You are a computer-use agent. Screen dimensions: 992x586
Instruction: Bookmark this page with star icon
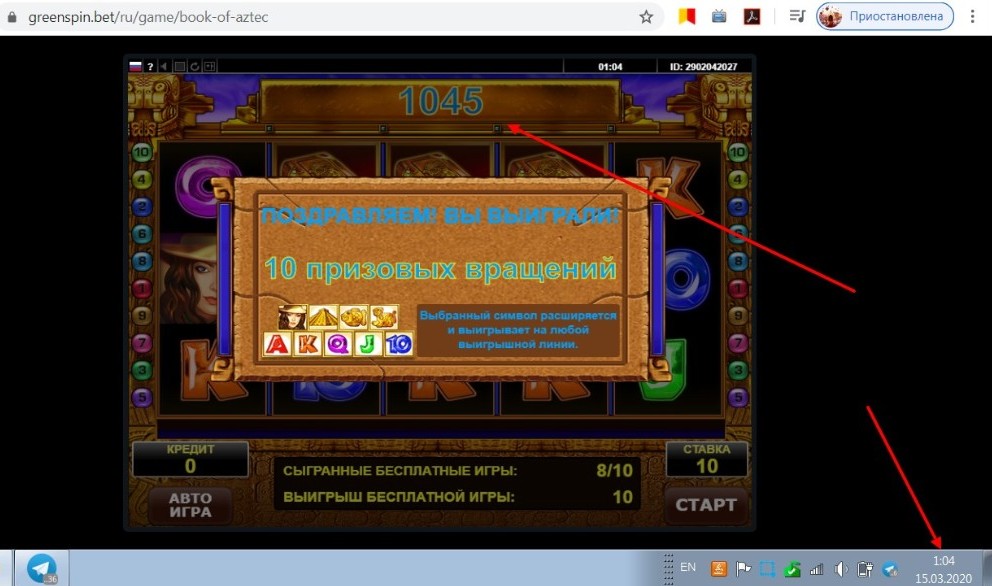646,17
